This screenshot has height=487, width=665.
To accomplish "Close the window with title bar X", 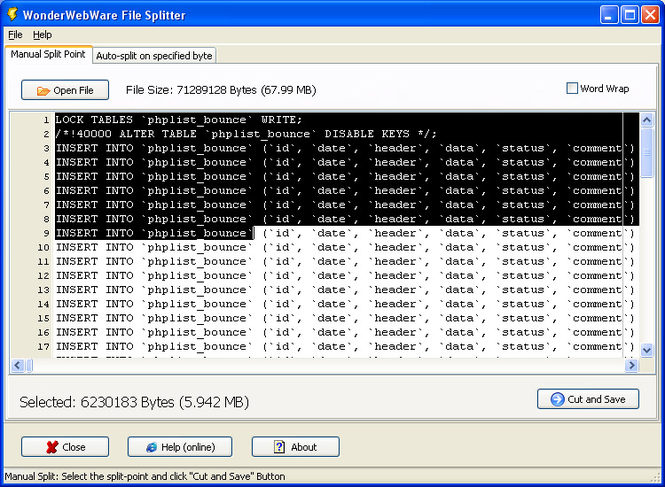I will coord(651,14).
